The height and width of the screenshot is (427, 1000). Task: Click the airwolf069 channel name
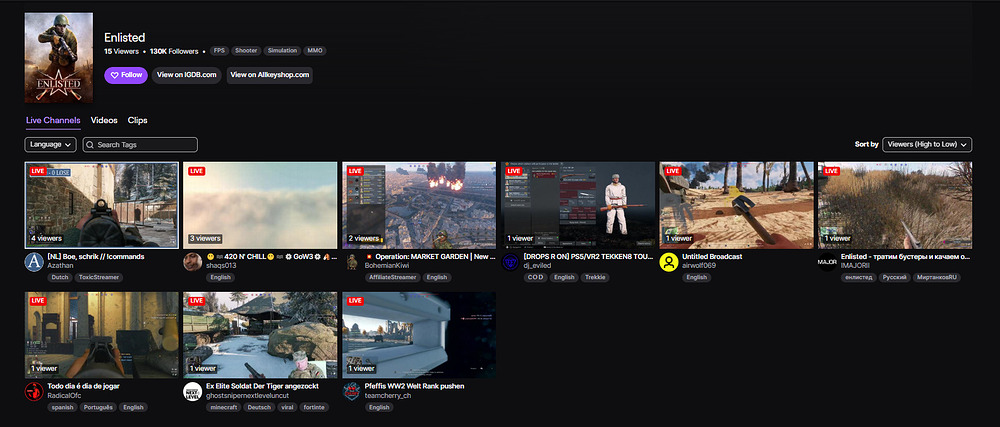(698, 265)
